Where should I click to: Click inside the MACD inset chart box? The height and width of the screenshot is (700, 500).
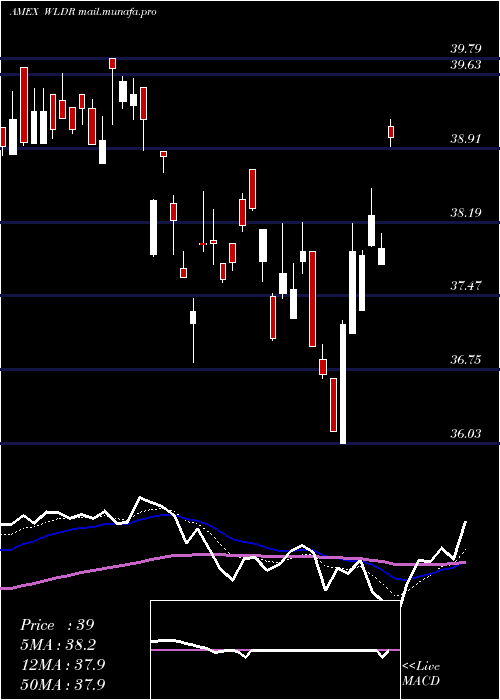pyautogui.click(x=275, y=650)
